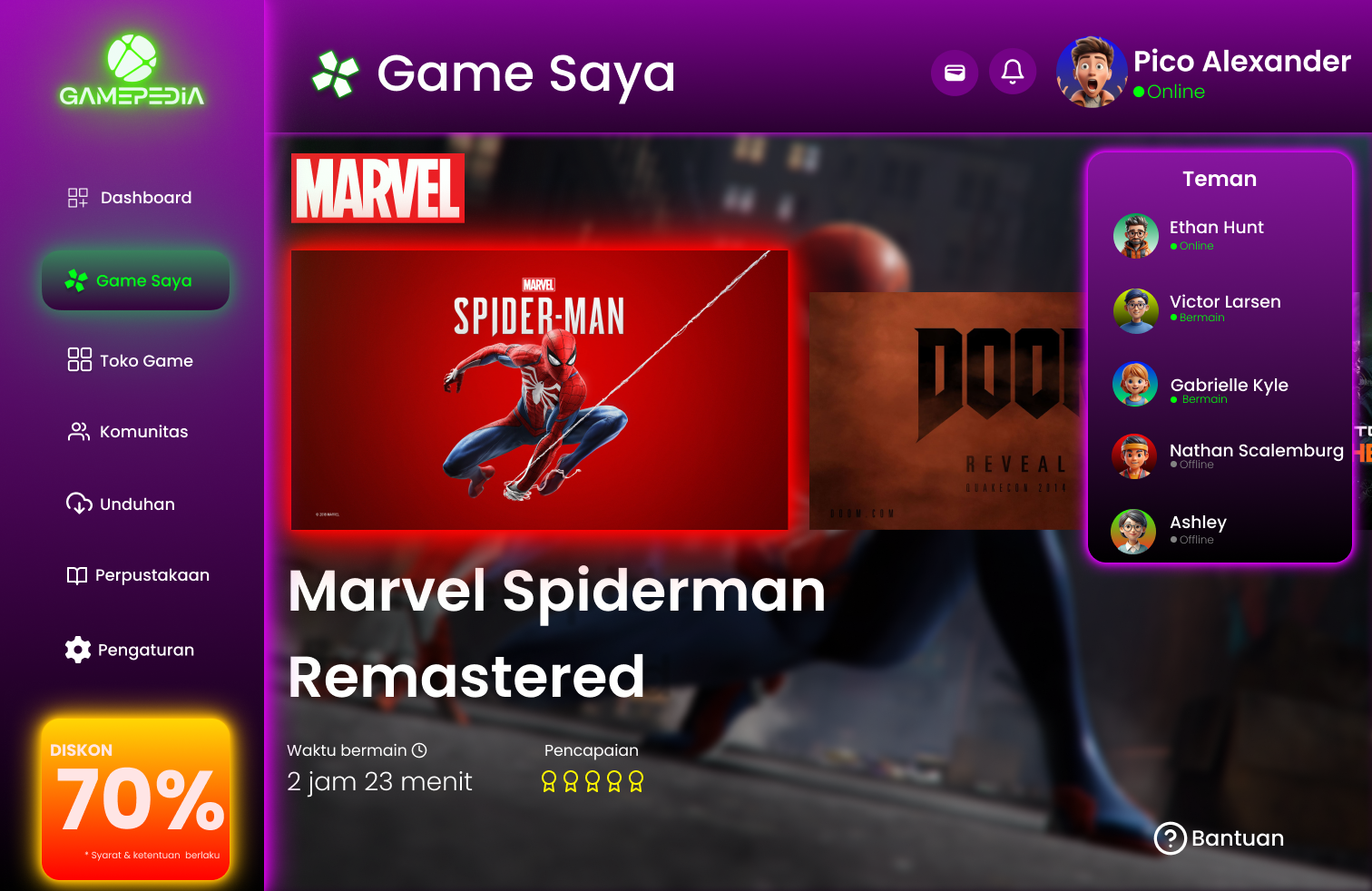Open the wallet card icon in header
This screenshot has width=1372, height=891.
(x=955, y=73)
